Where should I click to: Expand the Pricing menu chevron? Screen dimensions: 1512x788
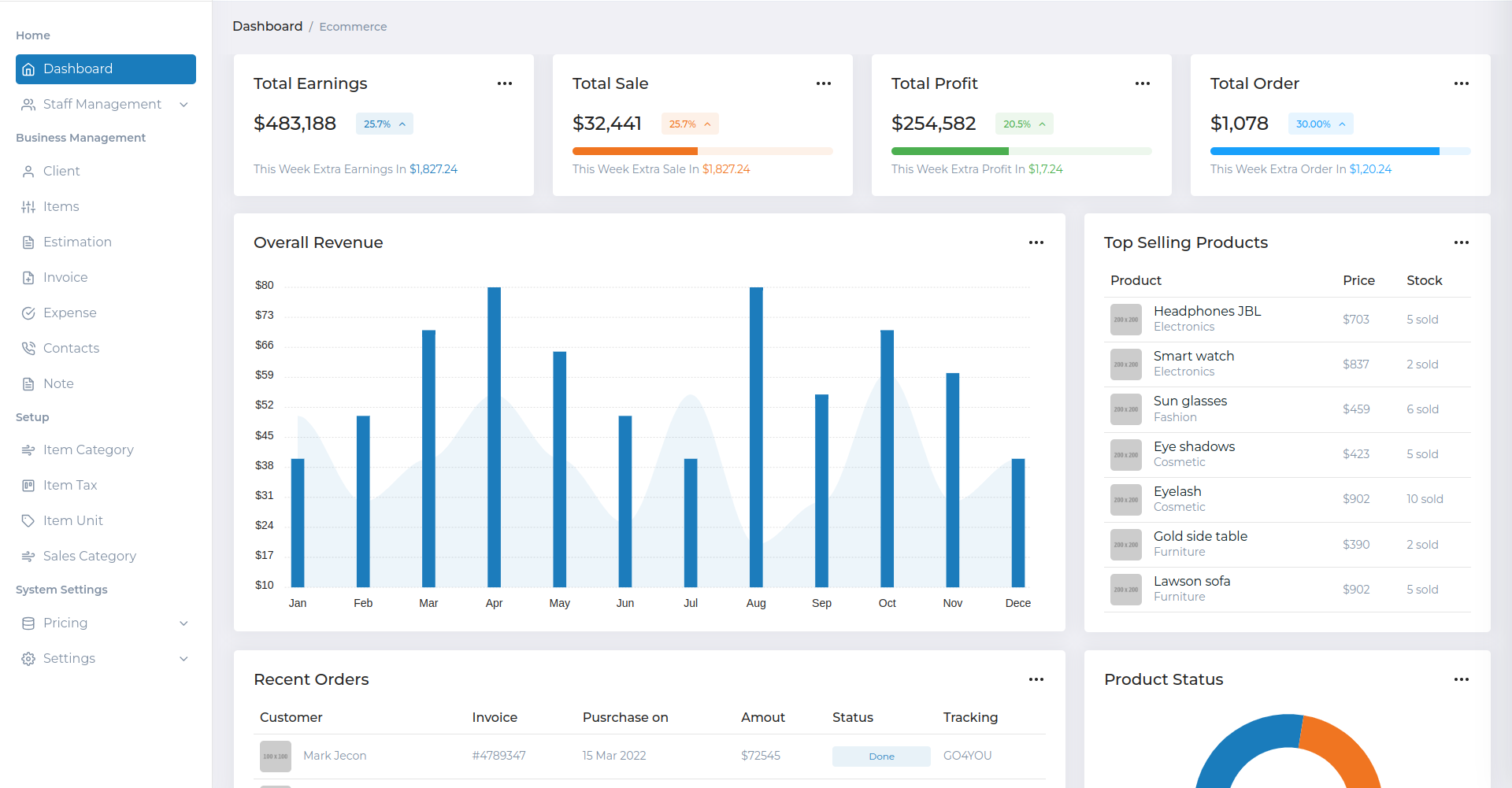point(183,623)
